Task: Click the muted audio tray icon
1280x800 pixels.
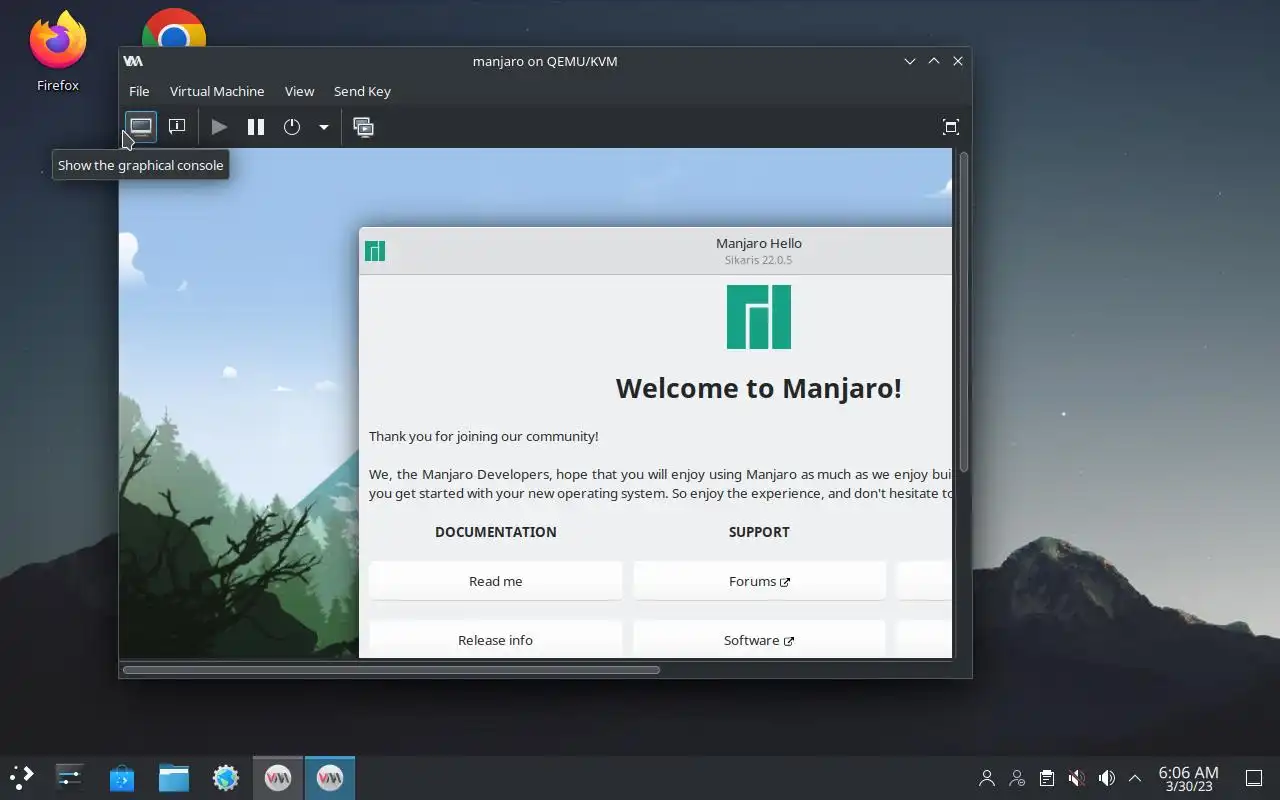Action: 1076,778
